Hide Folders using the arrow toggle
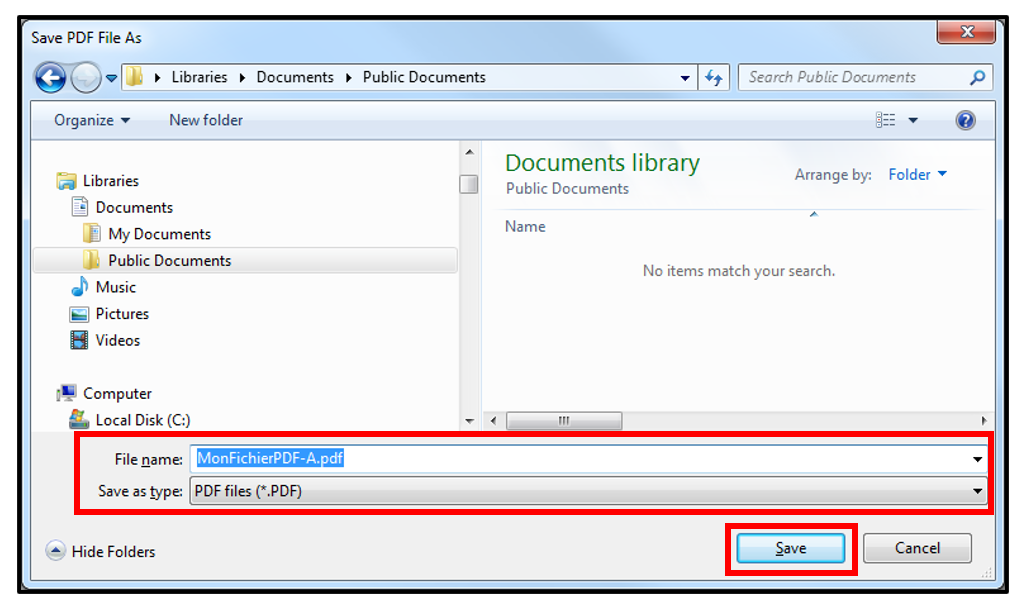Screen dimensions: 1025x608 coord(56,551)
